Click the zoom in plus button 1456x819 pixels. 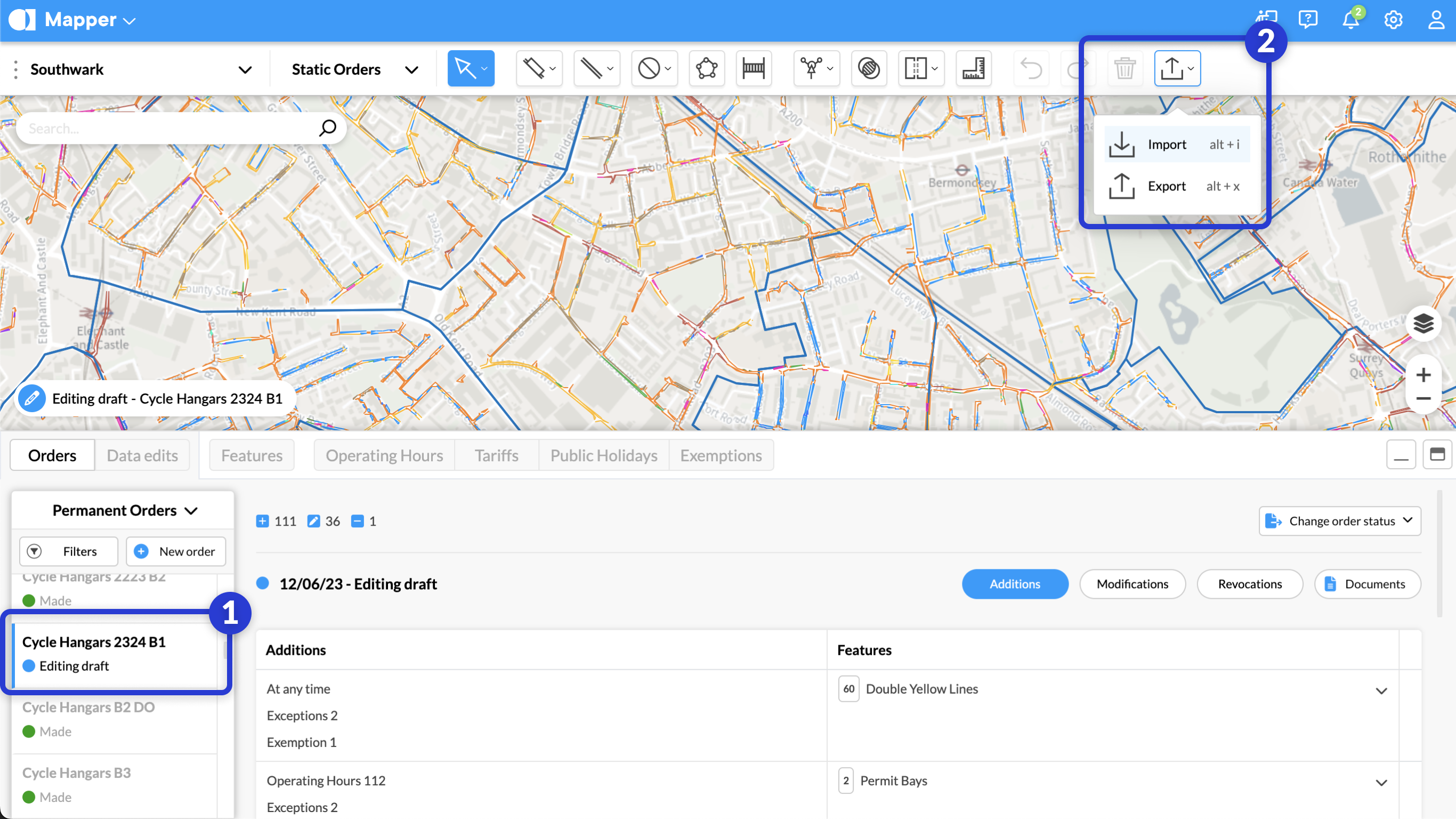click(1423, 375)
